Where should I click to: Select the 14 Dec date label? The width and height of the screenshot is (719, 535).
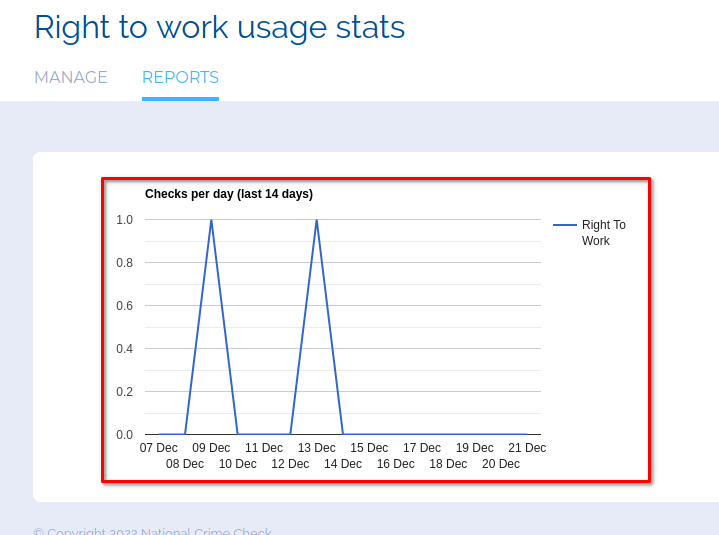pyautogui.click(x=343, y=464)
